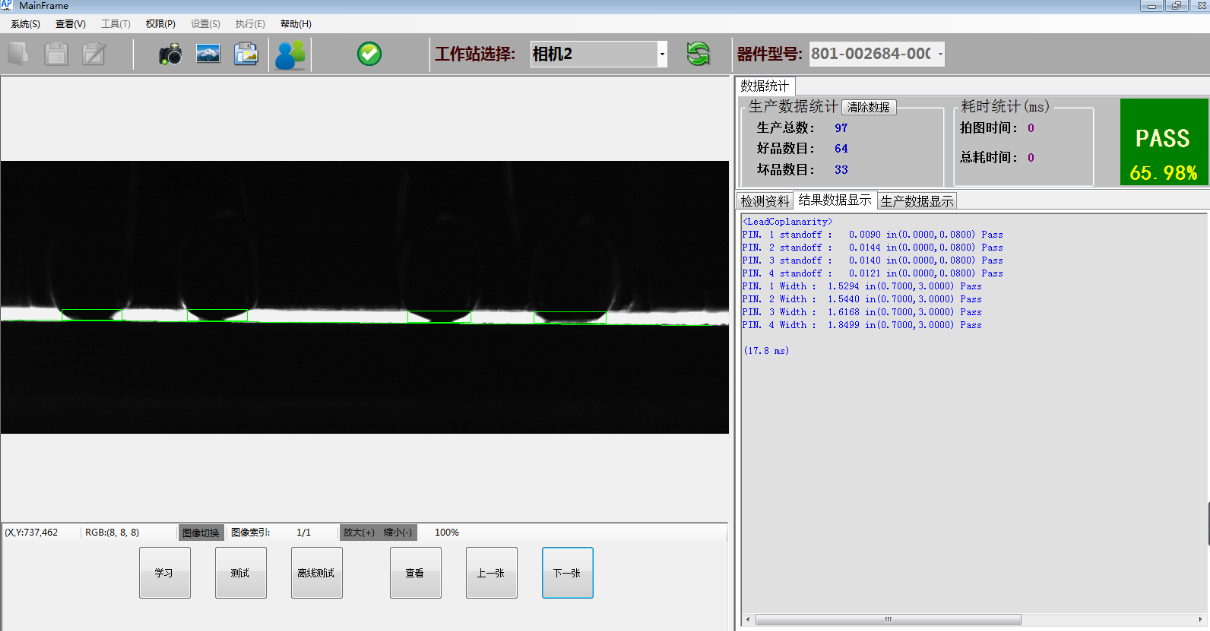The image size is (1210, 631).
Task: Click the green refresh arrows icon
Action: pos(698,54)
